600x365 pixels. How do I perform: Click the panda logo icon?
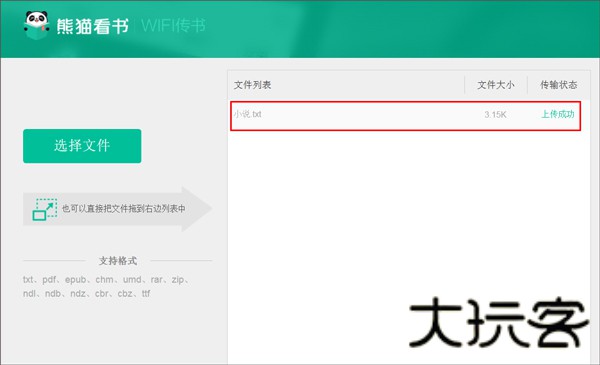pyautogui.click(x=36, y=25)
